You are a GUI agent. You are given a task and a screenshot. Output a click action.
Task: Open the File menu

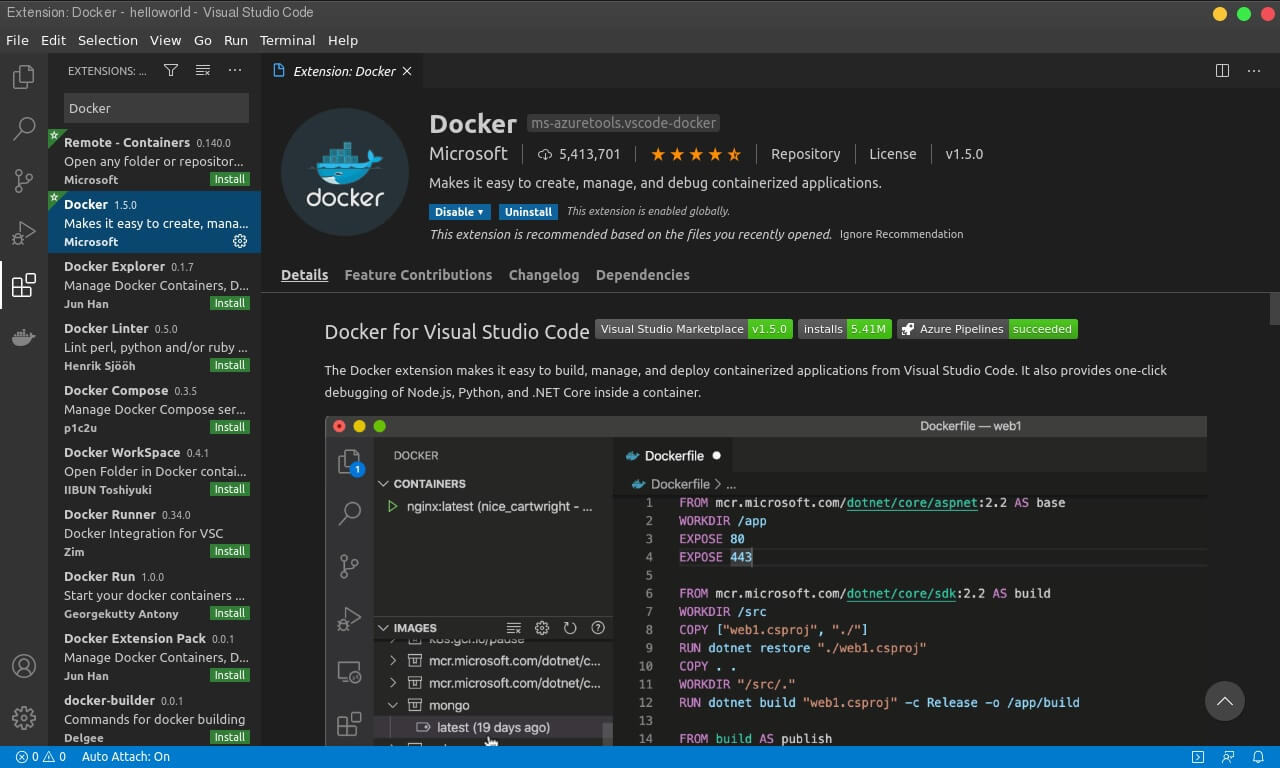[x=17, y=40]
